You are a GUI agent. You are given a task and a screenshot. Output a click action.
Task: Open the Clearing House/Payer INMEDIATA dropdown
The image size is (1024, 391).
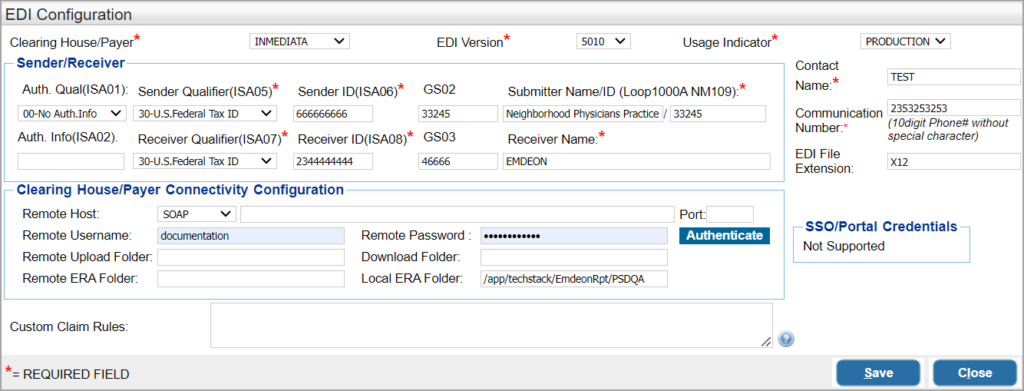coord(300,41)
